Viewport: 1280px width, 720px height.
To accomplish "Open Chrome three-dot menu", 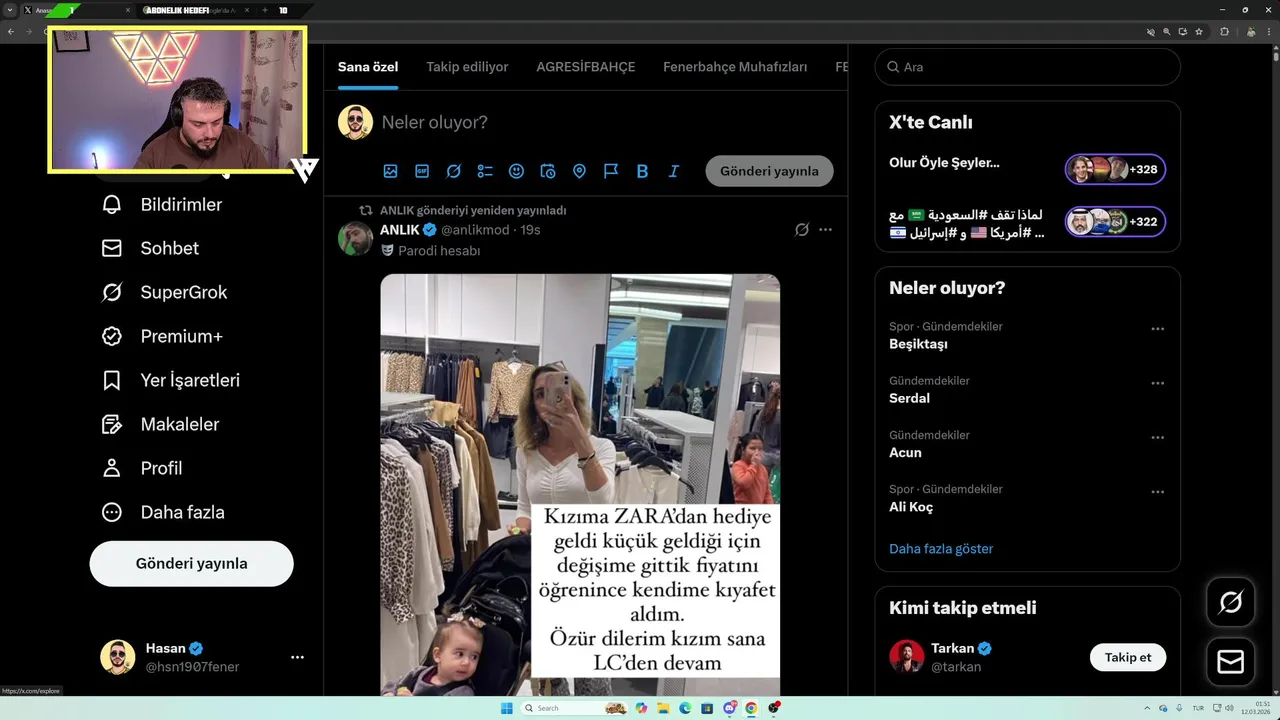I will pos(1269,31).
